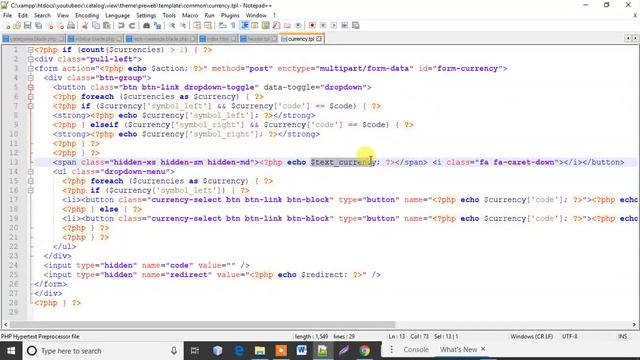Screen dimensions: 640x360
Task: Click the Save All toolbar icon
Action: [x=38, y=25]
